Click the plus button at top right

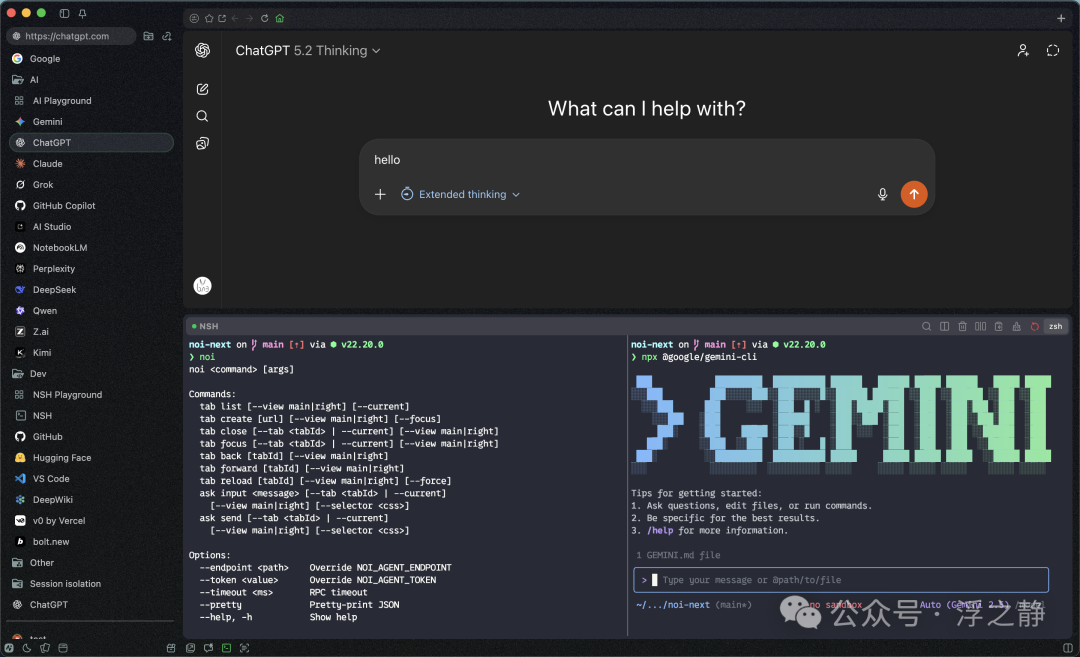1061,19
